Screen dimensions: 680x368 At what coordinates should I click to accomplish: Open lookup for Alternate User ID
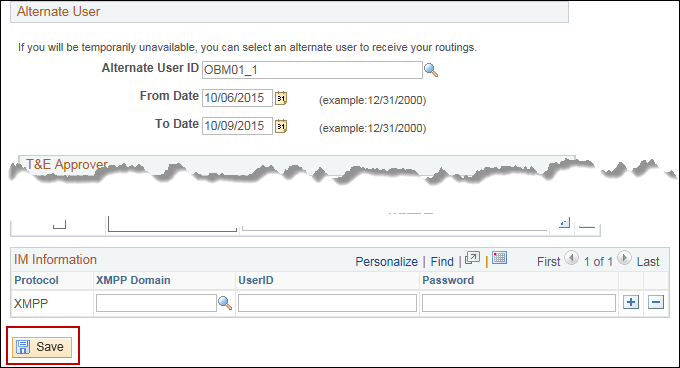pos(431,70)
